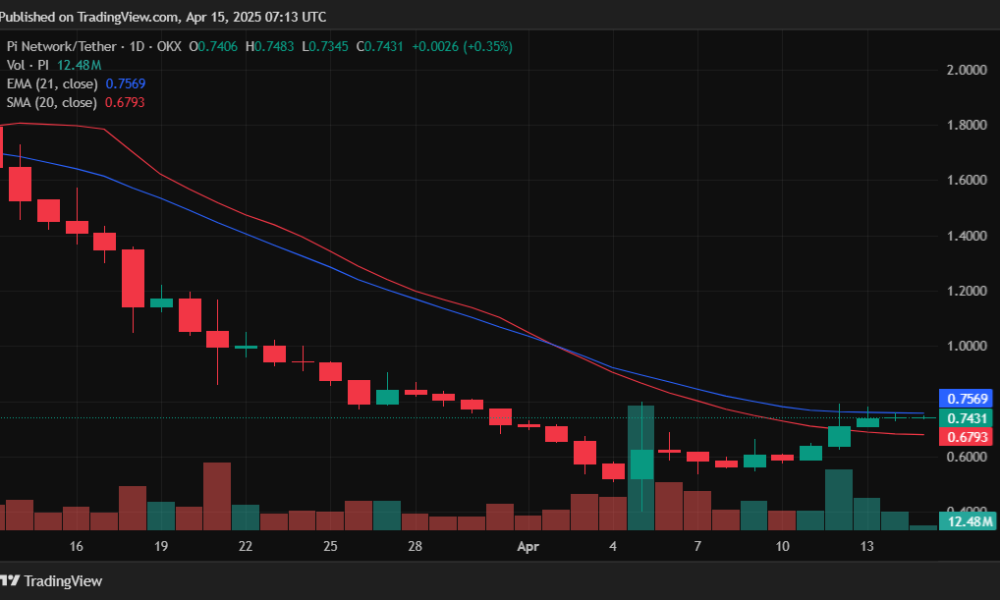This screenshot has width=1000, height=600.
Task: Select the EMA (21, close) indicator legend
Action: point(52,84)
